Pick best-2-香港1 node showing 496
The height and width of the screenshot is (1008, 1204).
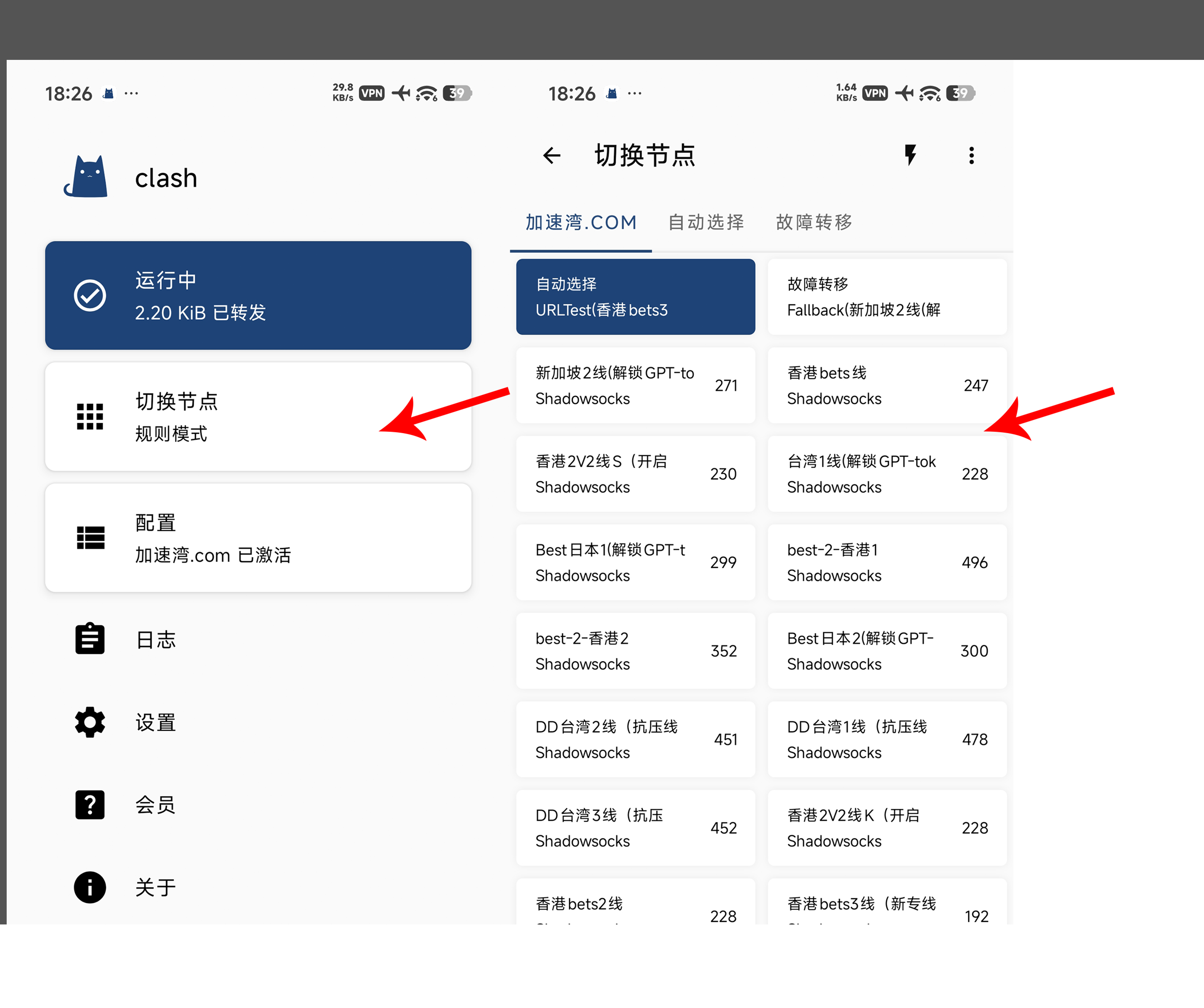click(x=886, y=562)
